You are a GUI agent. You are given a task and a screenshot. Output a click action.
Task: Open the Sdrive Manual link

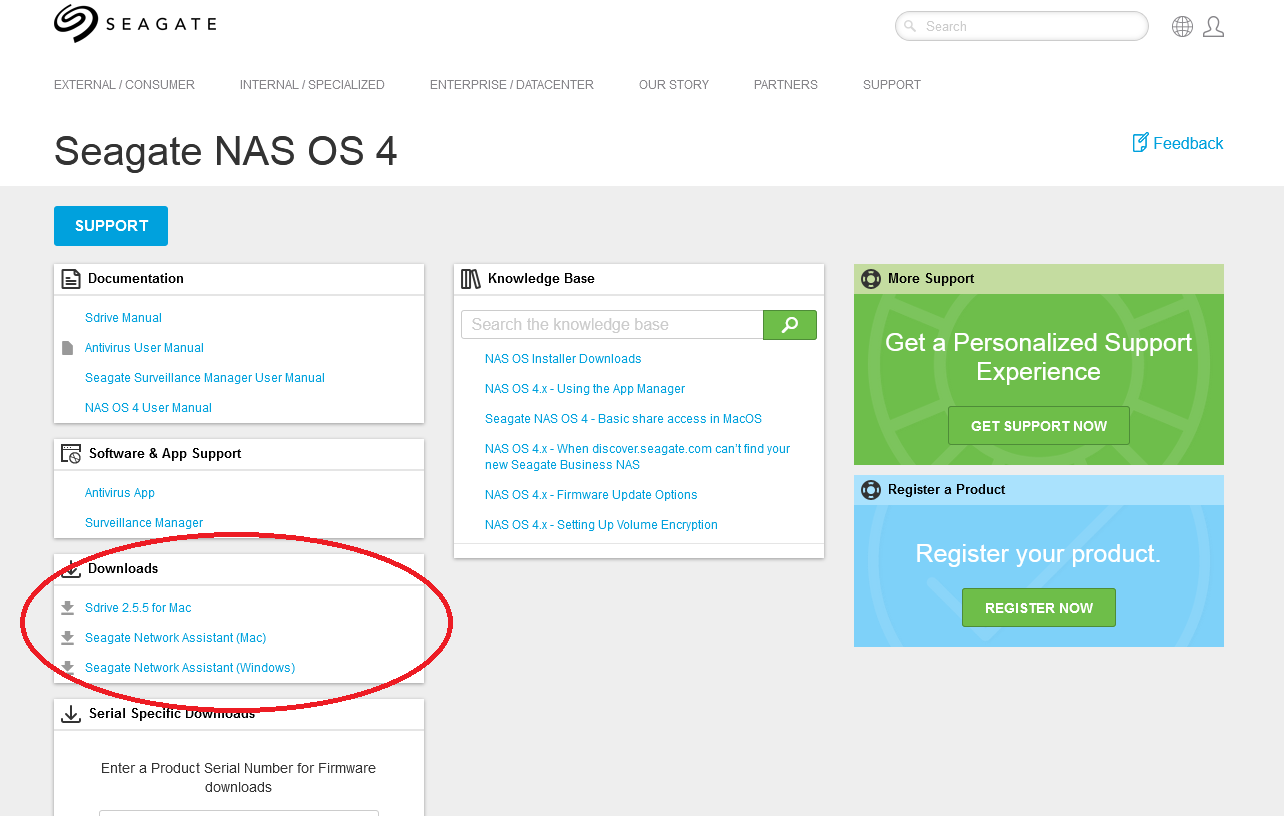[123, 318]
